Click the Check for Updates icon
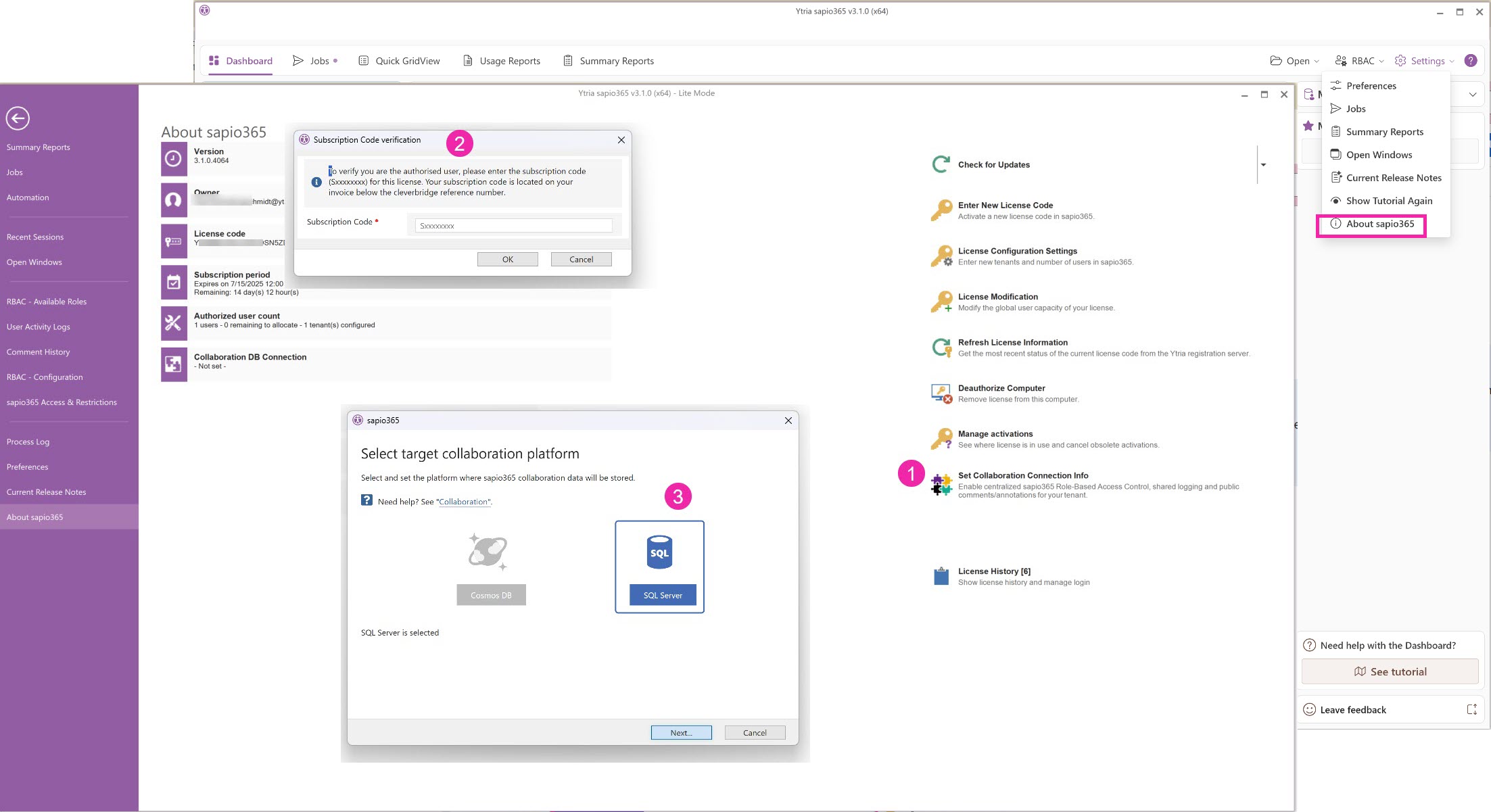This screenshot has height=812, width=1491. pos(940,164)
